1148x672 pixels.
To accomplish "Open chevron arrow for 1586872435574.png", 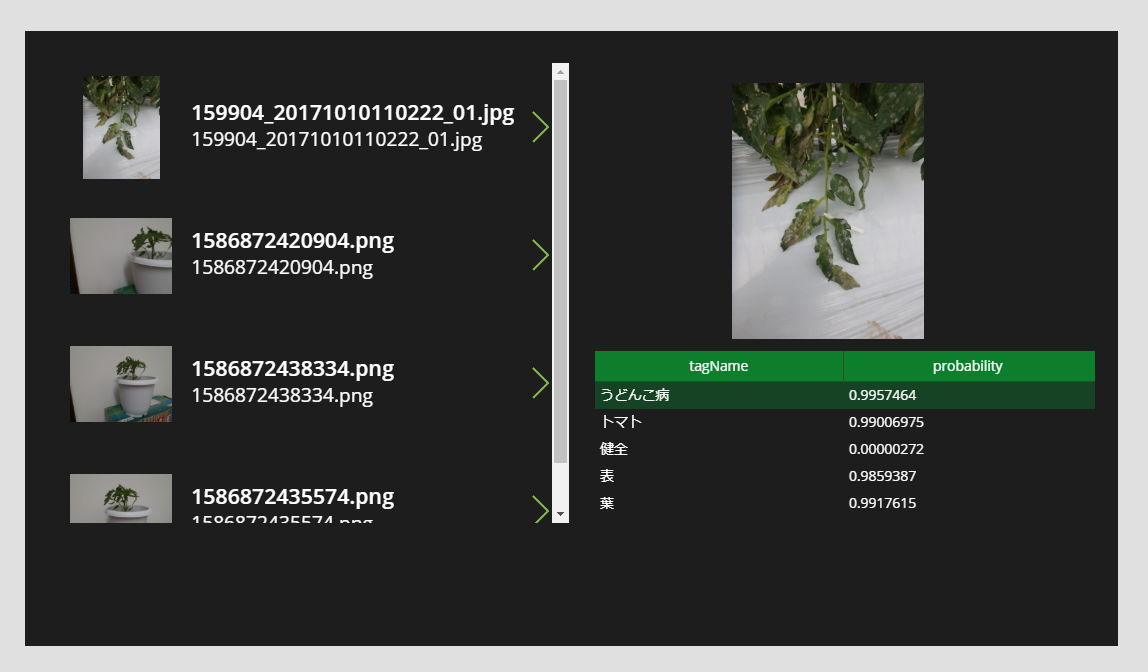I will pos(540,509).
